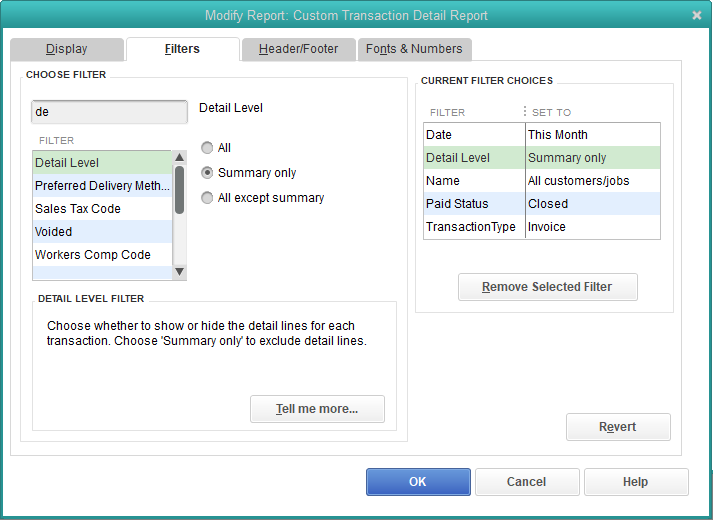Viewport: 713px width, 520px height.
Task: Click the column resize handle beside Set To
Action: [x=525, y=112]
